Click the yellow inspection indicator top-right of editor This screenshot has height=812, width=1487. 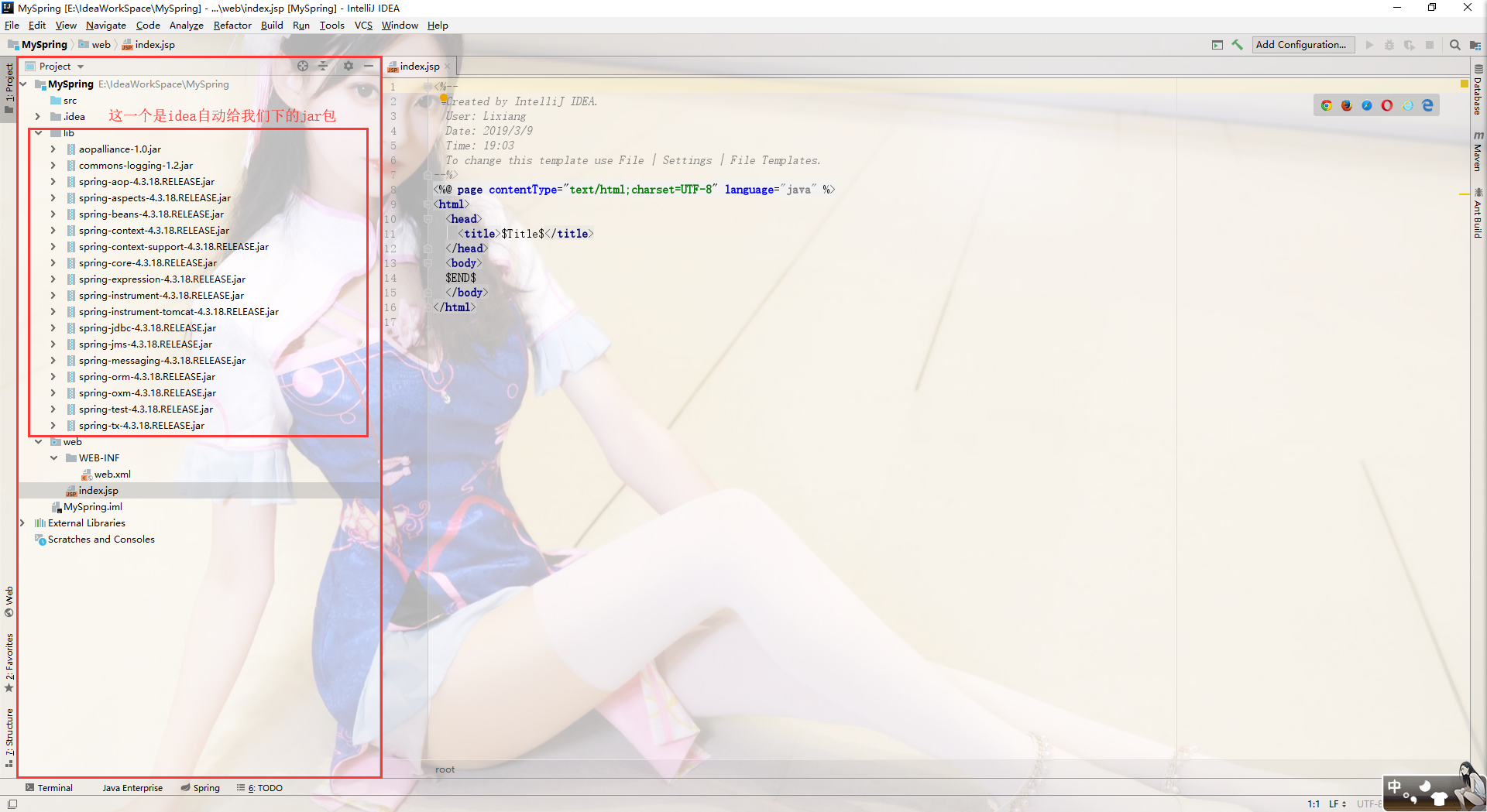click(1464, 84)
